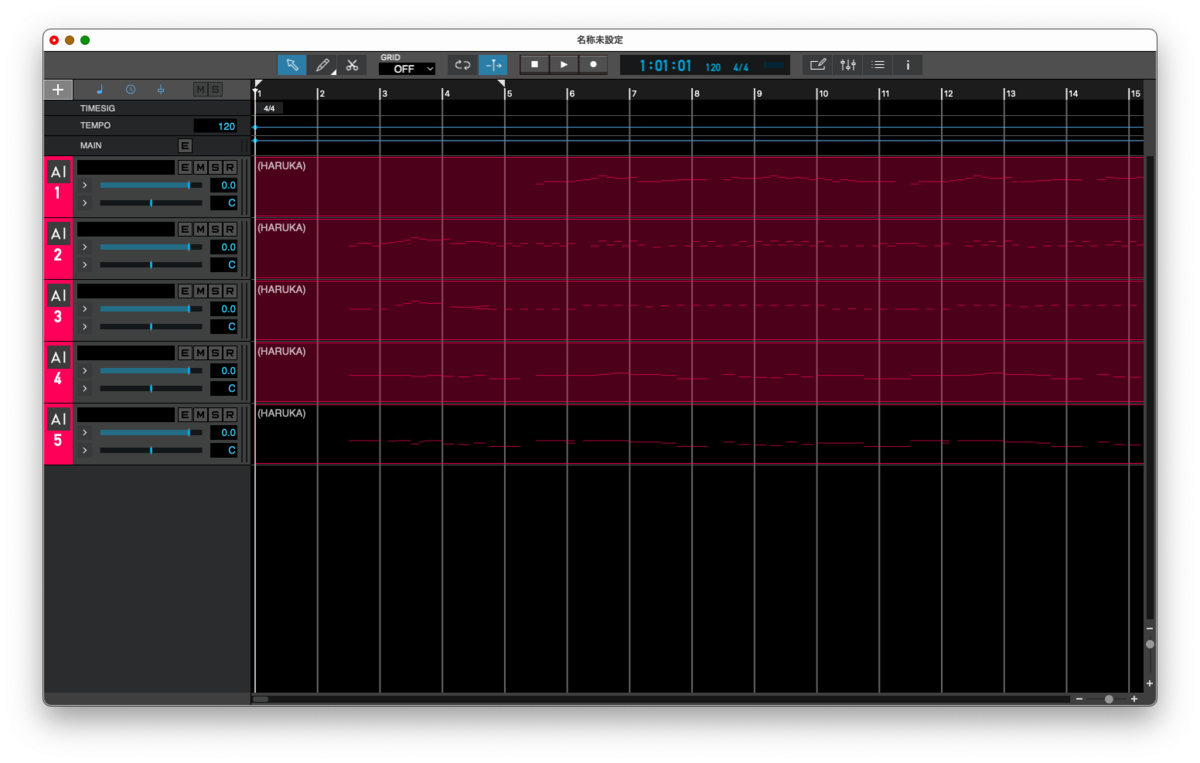This screenshot has height=763, width=1200.
Task: Open effects with track 4's E button
Action: point(185,353)
